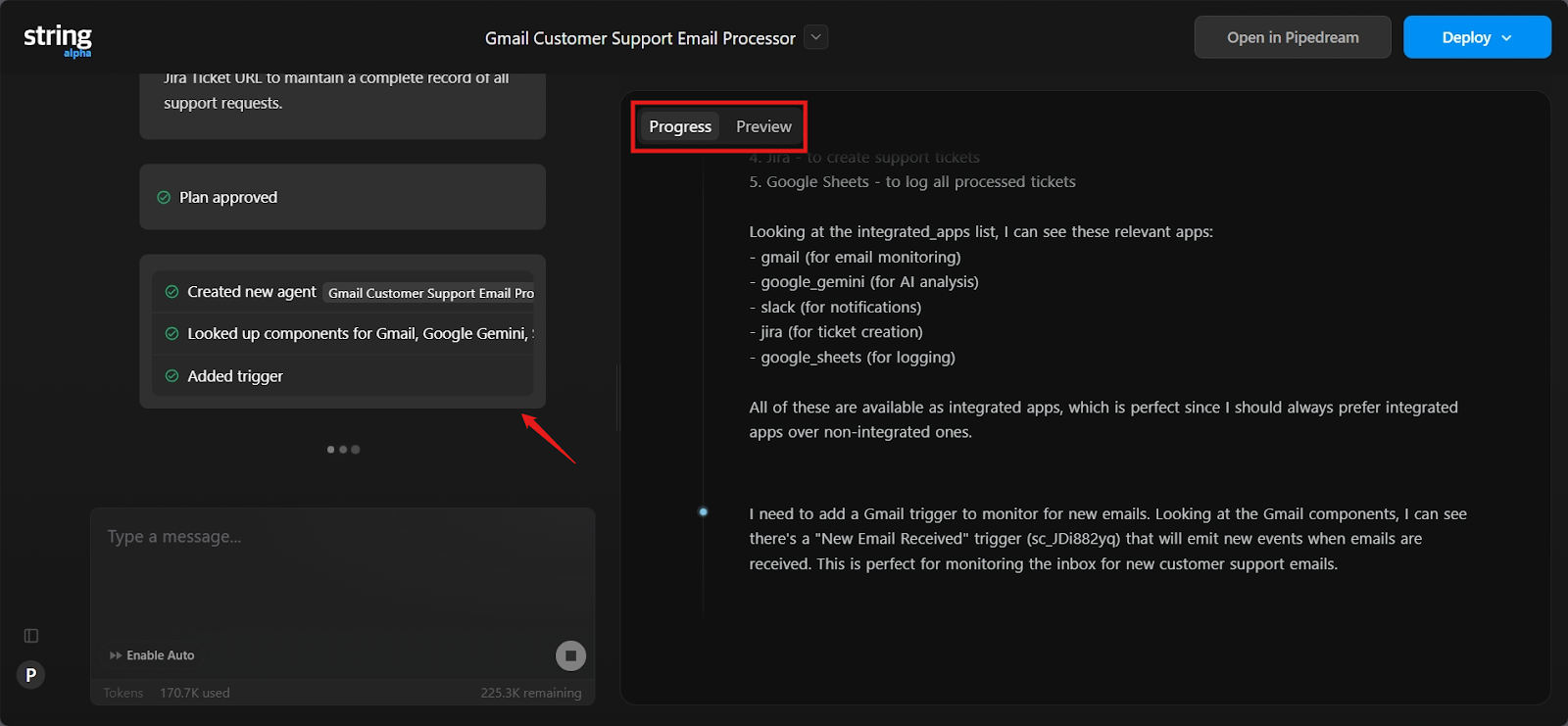
Task: Switch to the Preview tab
Action: (x=763, y=126)
